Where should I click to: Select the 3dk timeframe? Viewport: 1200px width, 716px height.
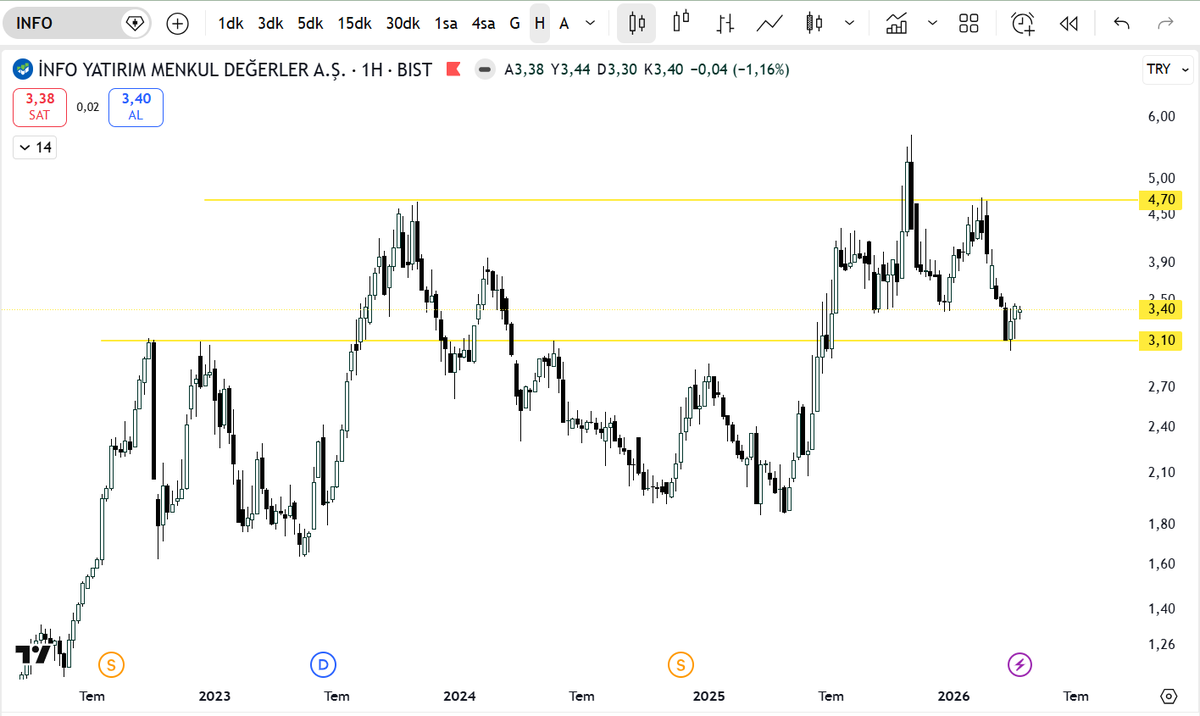click(270, 23)
